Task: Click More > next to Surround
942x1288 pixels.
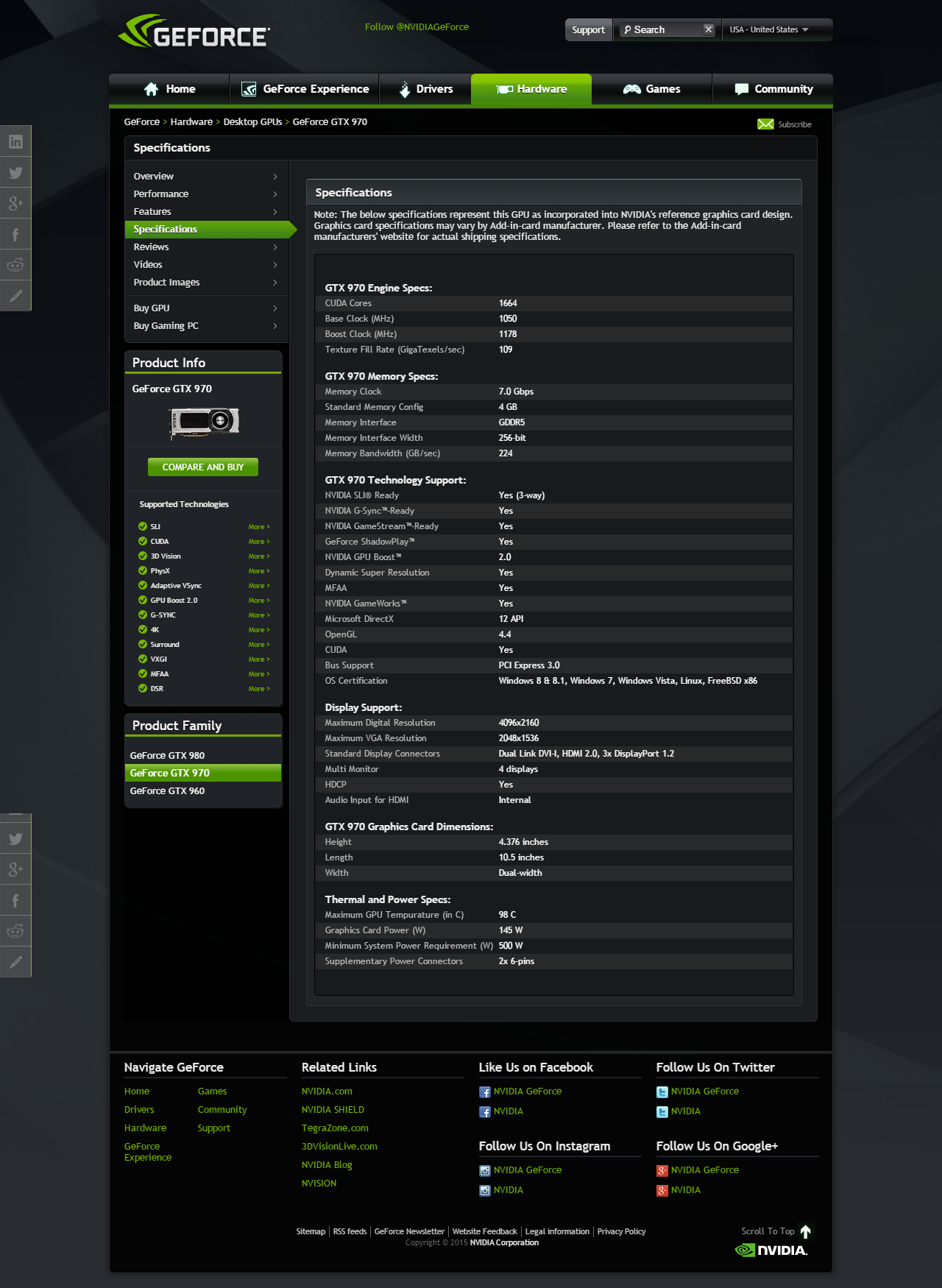Action: coord(259,645)
